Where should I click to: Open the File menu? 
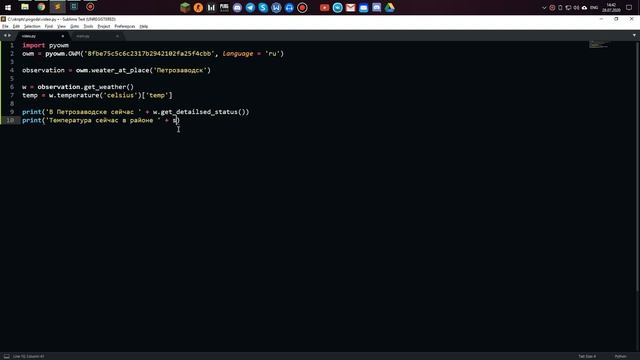5,26
